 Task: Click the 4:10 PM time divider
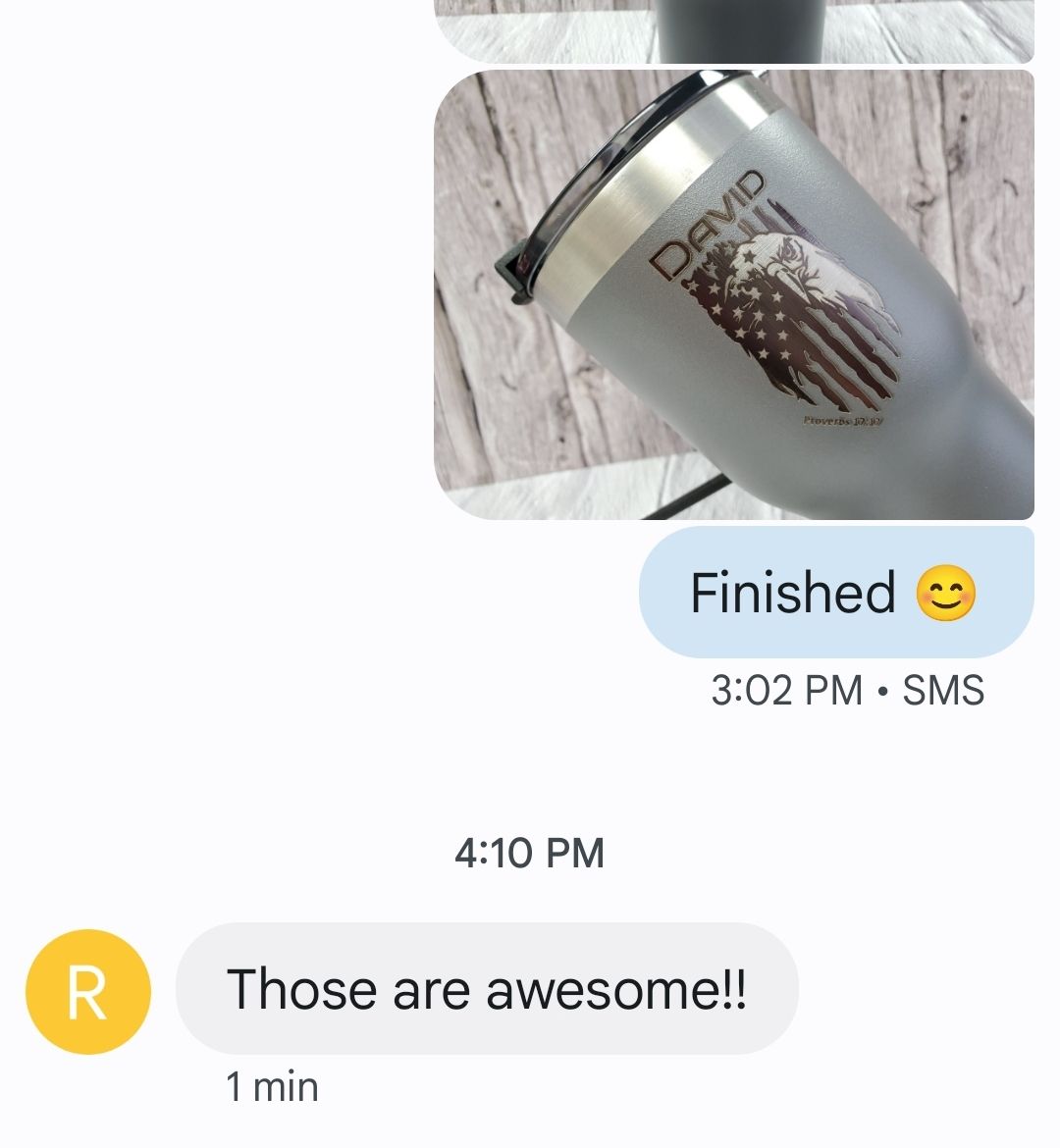(x=530, y=853)
